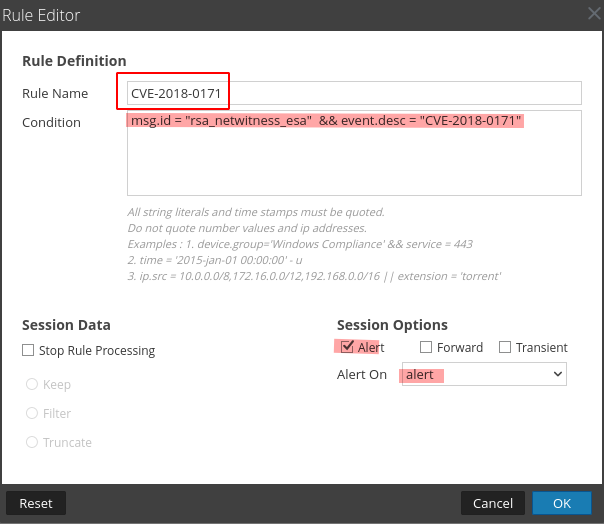Screen dimensions: 604x524
Task: Confirm the rule with OK
Action: [561, 503]
